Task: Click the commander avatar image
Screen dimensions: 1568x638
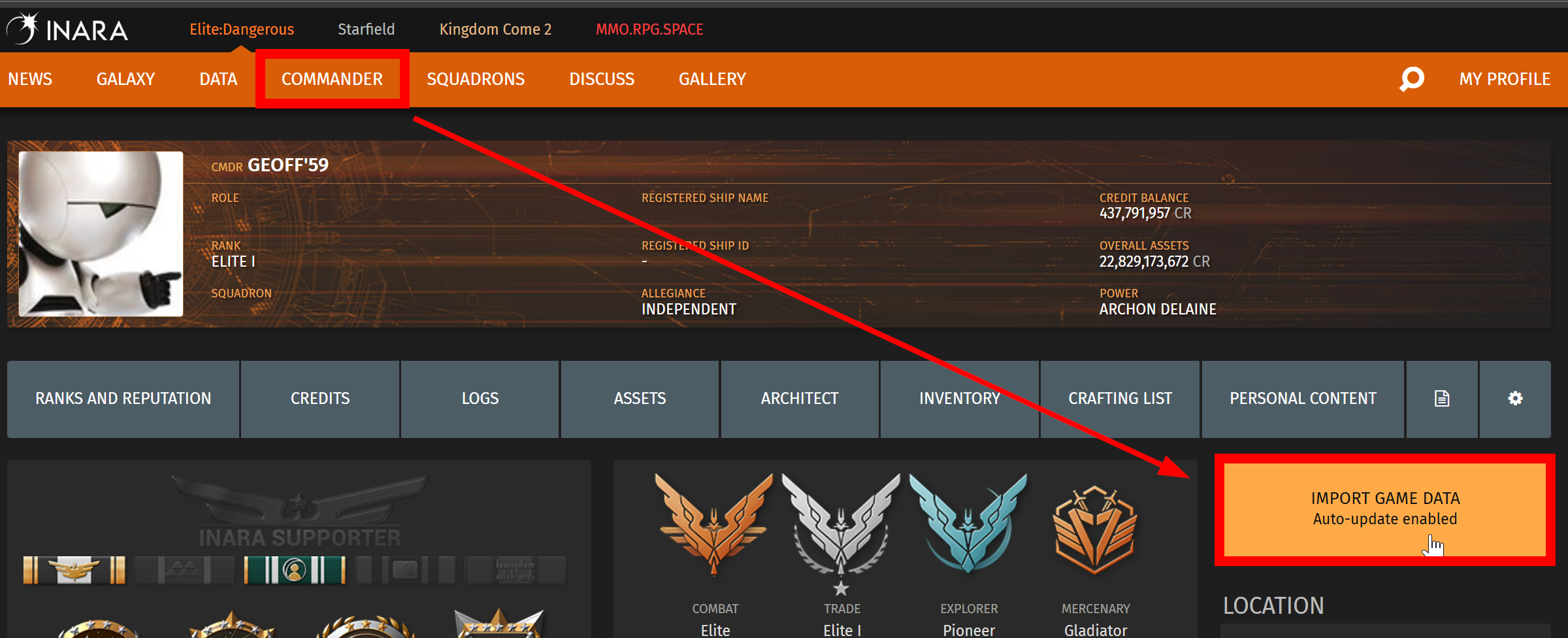Action: 101,234
